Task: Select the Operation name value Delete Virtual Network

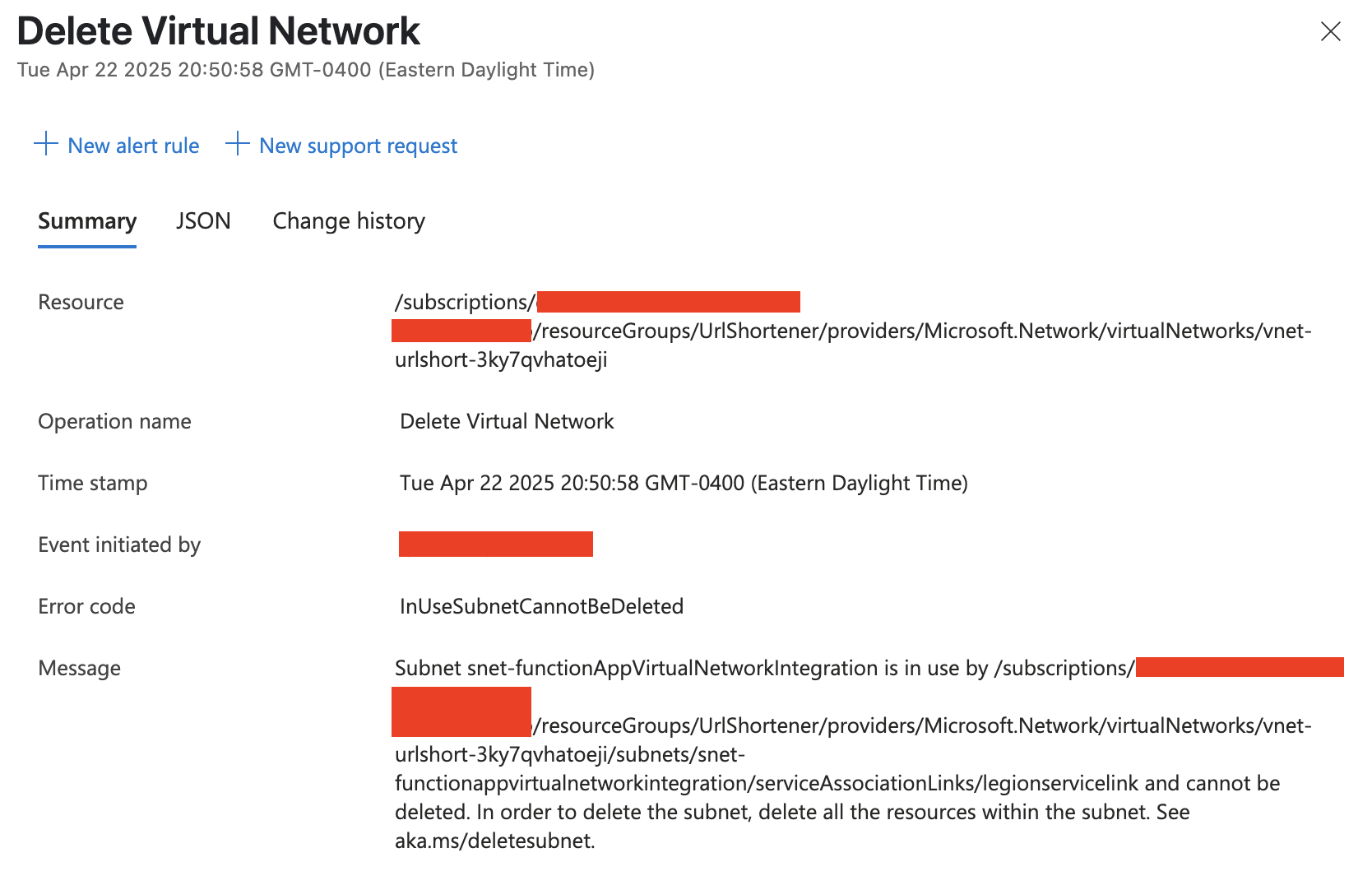Action: pos(506,421)
